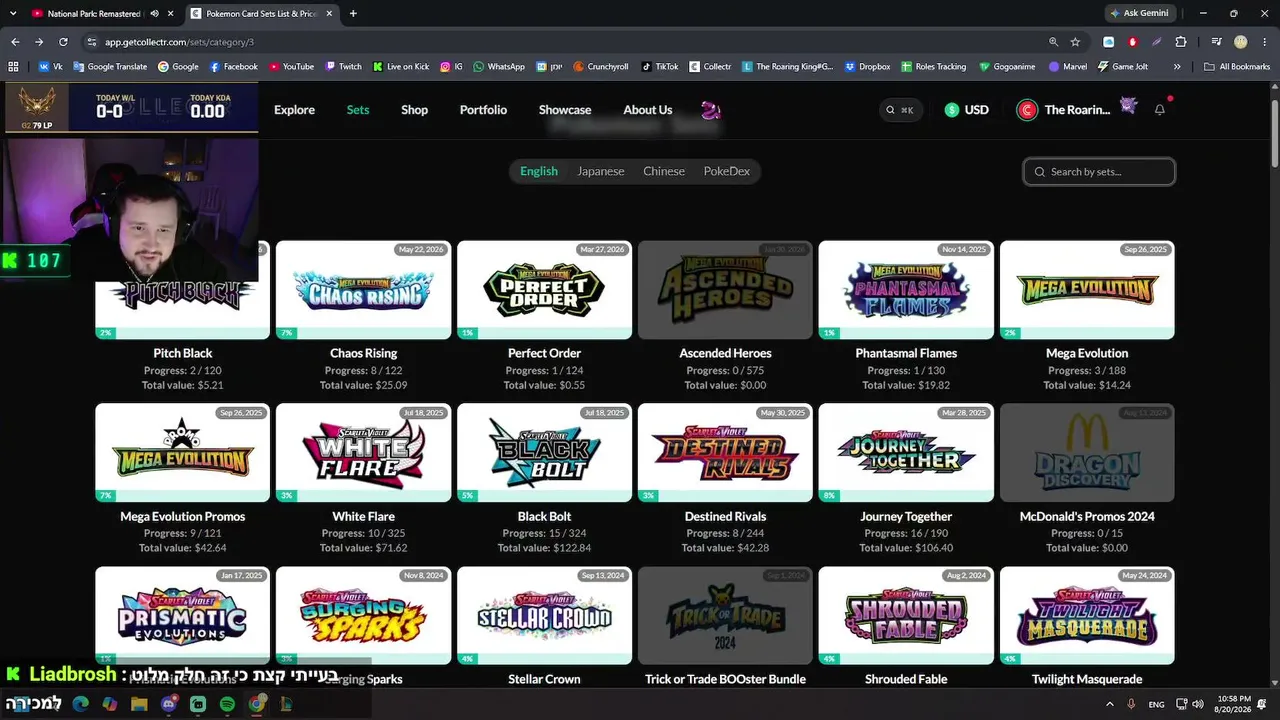Viewport: 1280px width, 720px height.
Task: Open the browser zoom magnifier icon
Action: click(1053, 42)
